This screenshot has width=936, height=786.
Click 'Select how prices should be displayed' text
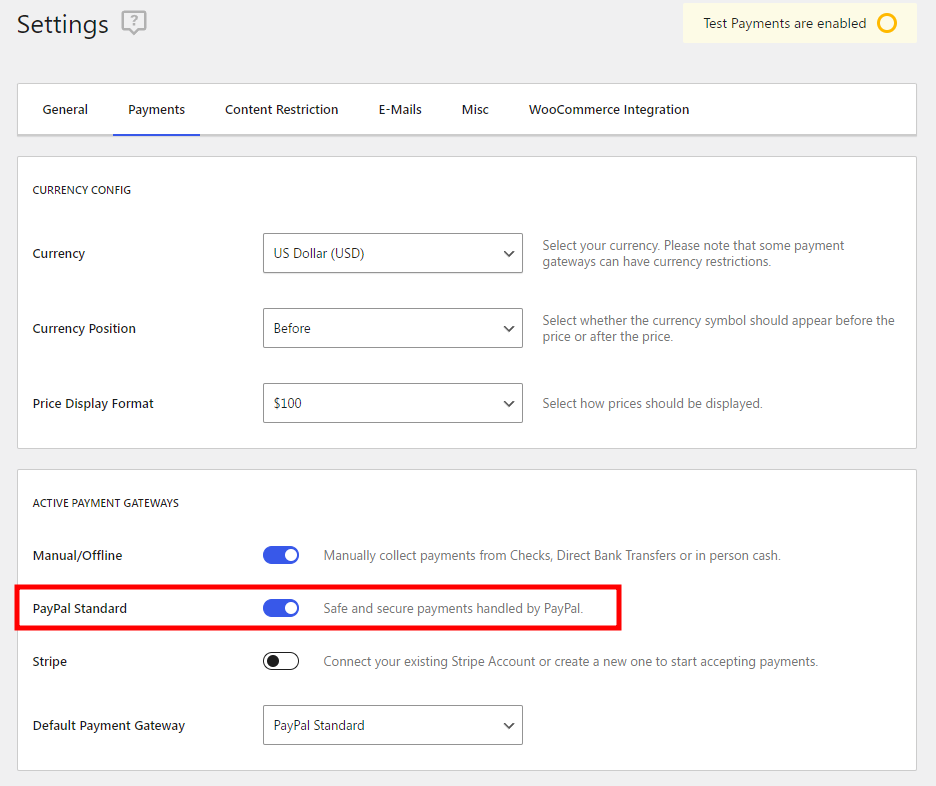pos(652,403)
